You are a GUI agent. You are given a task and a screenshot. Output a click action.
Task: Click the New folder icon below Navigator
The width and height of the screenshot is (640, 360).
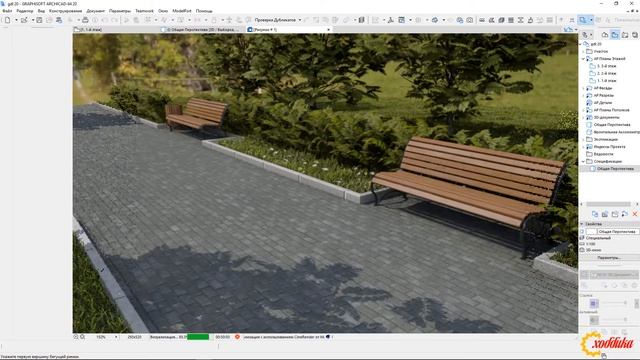(x=615, y=214)
